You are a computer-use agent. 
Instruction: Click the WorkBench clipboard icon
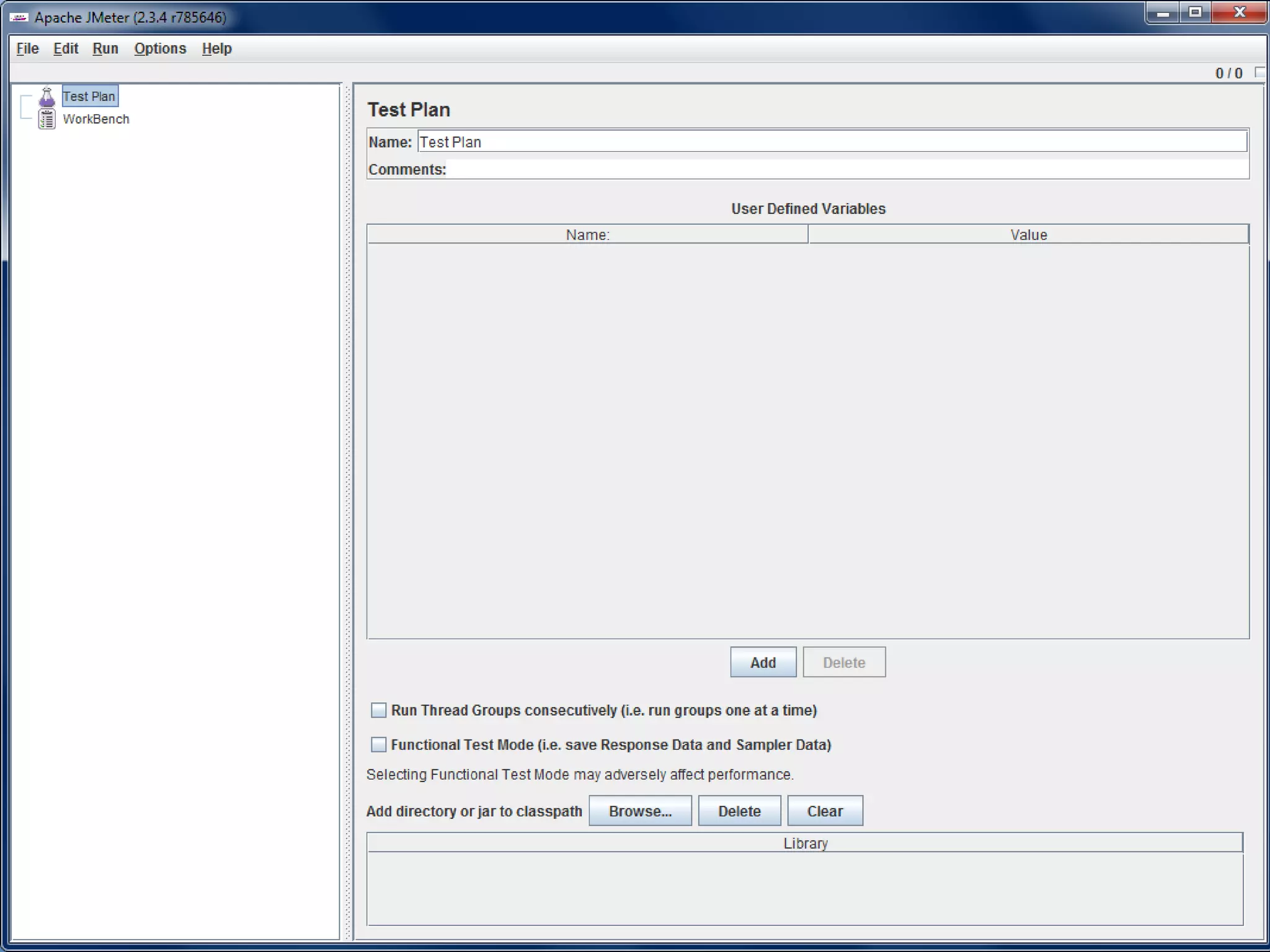pyautogui.click(x=47, y=119)
